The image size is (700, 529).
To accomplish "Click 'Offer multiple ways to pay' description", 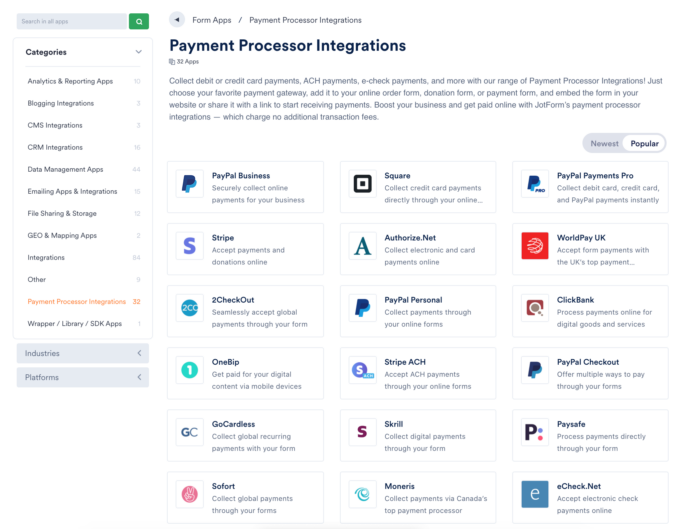I will (600, 374).
